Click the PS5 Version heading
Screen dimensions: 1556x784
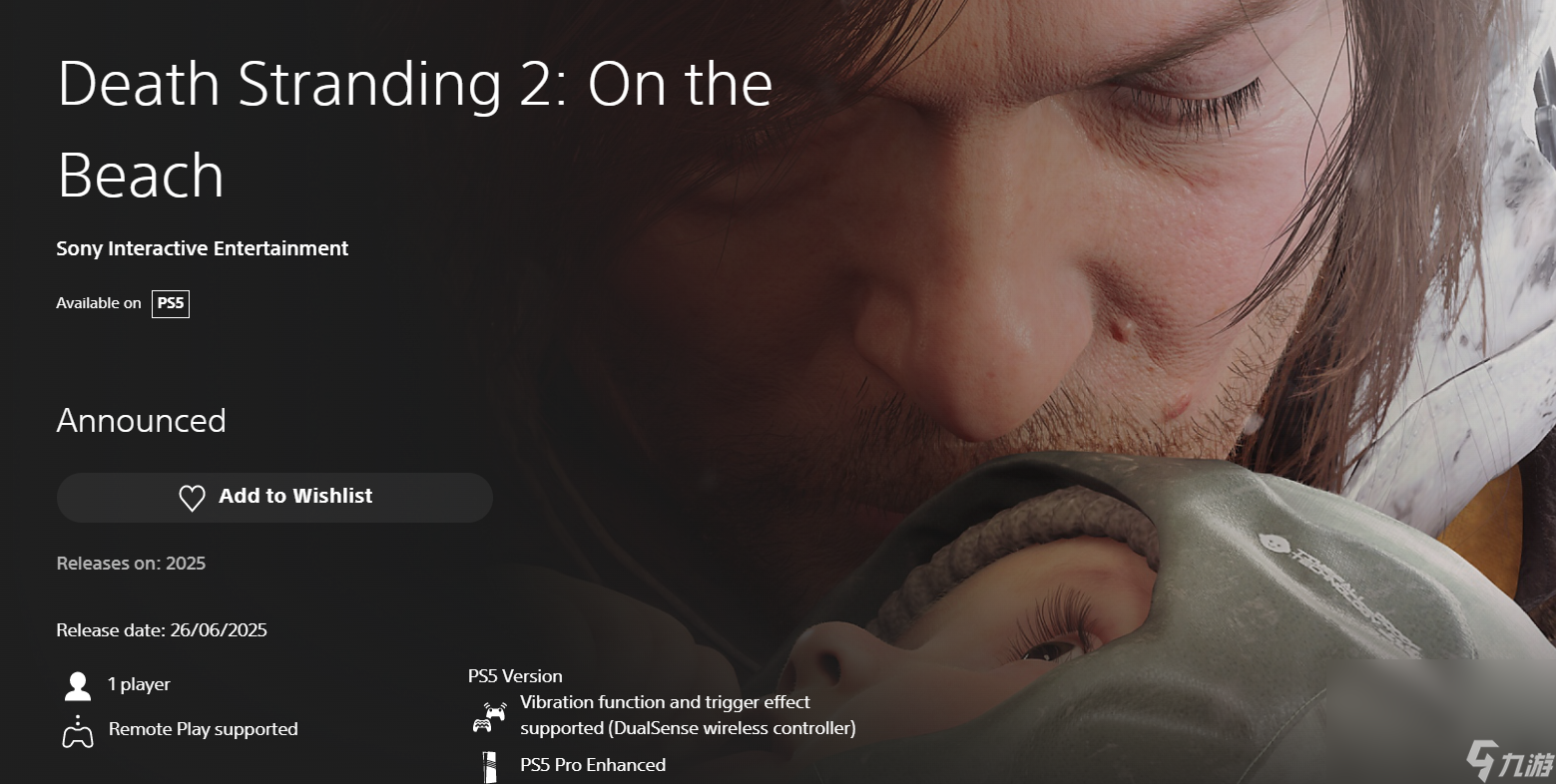pyautogui.click(x=515, y=675)
